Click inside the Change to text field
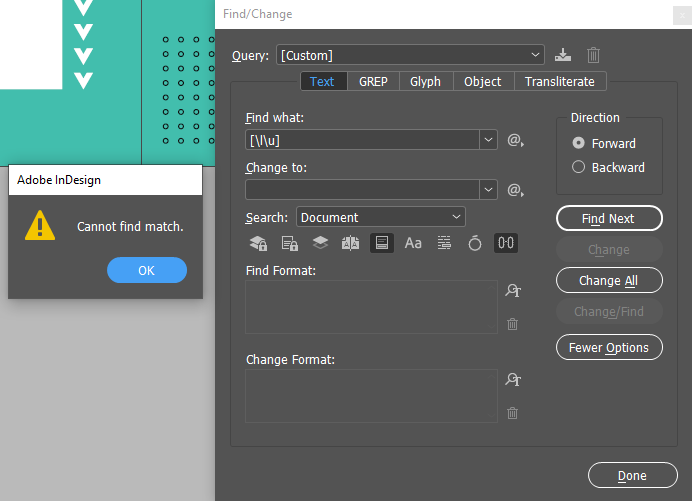The height and width of the screenshot is (501, 692). [x=362, y=189]
